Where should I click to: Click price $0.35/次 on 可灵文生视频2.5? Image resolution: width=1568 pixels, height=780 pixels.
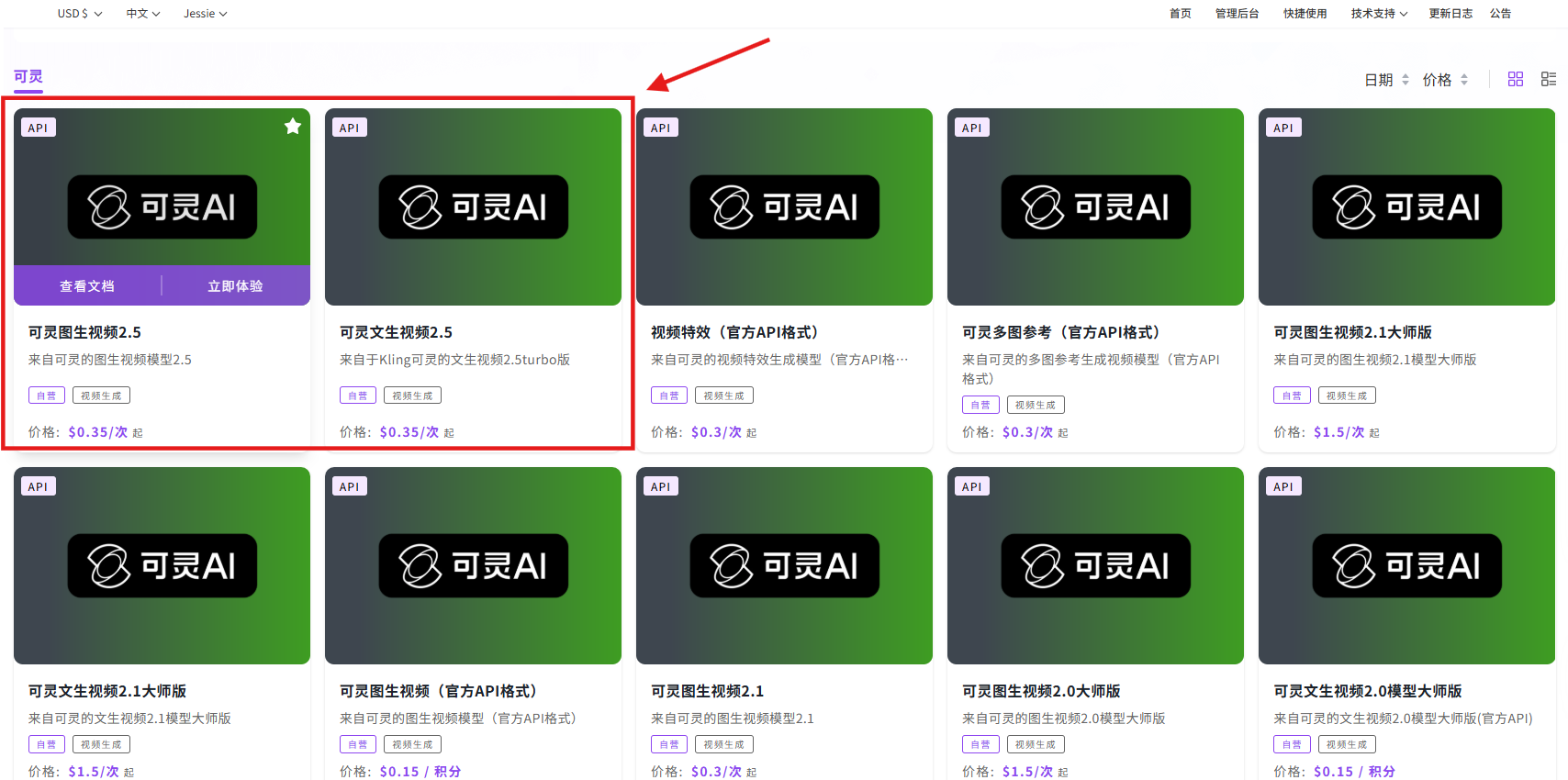point(409,432)
